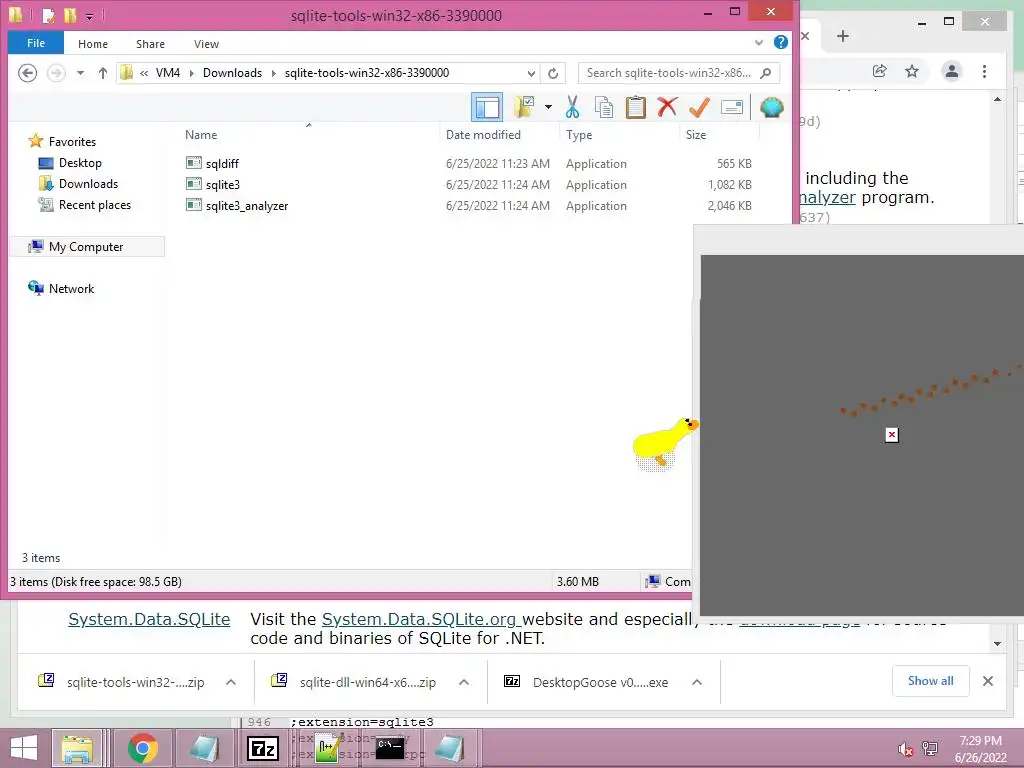This screenshot has width=1024, height=768.
Task: Click the Chrome share page icon
Action: coord(880,71)
